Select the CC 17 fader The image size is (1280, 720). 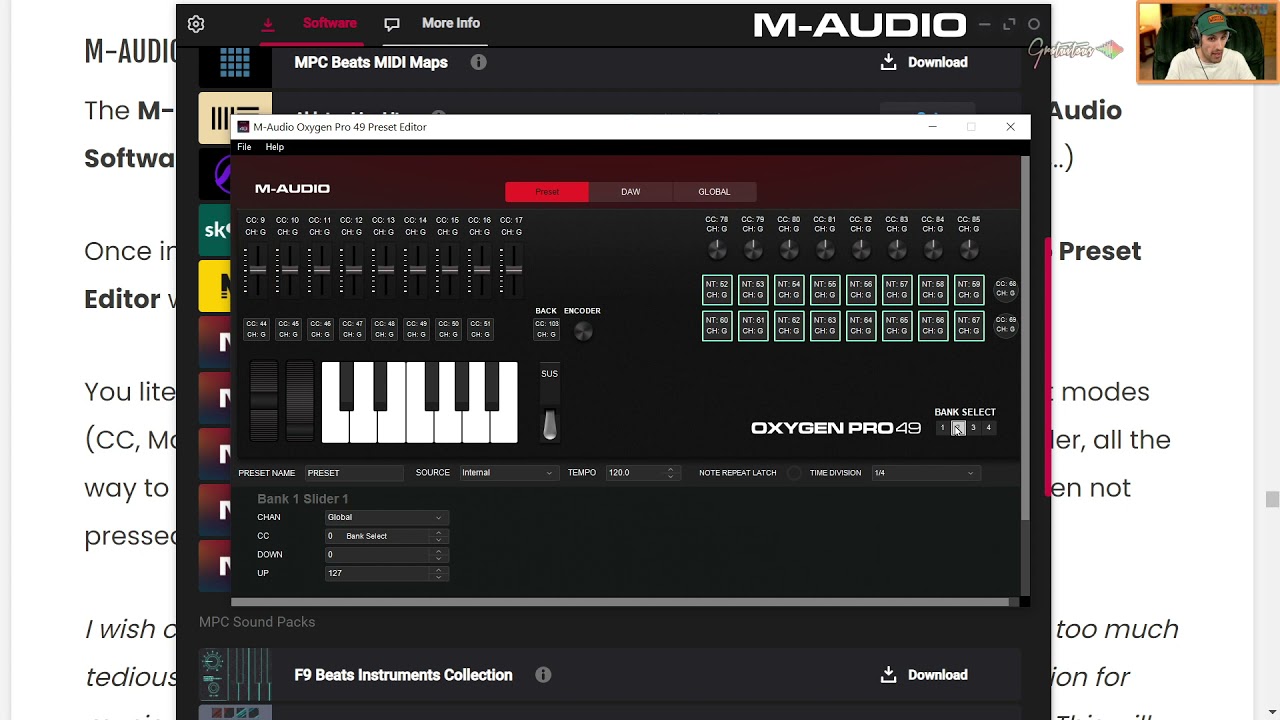[512, 270]
